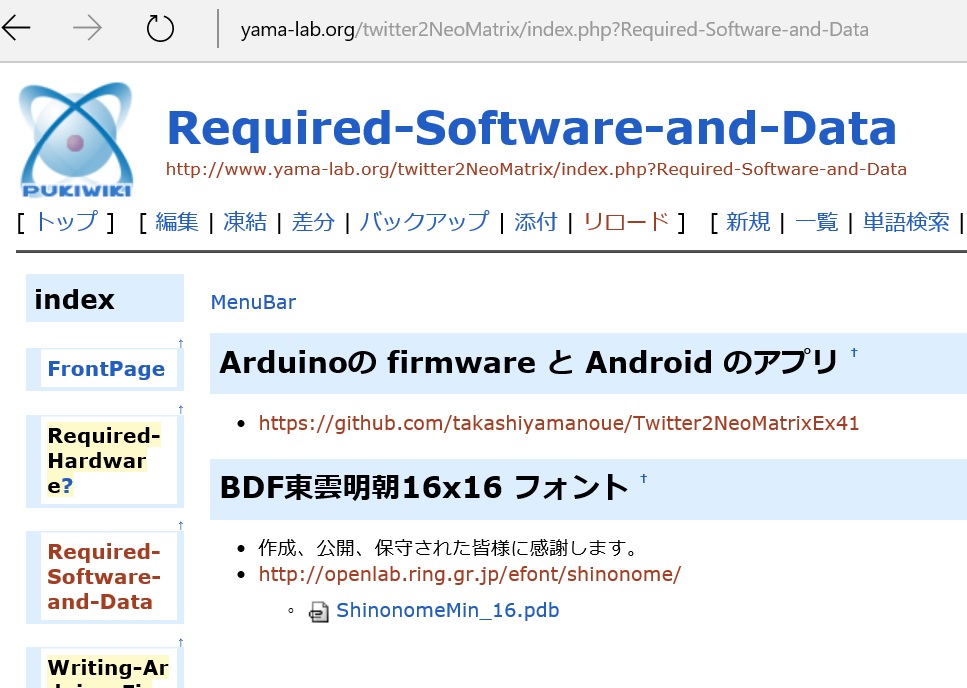Open 単語検索 word search
The height and width of the screenshot is (688, 967).
click(906, 221)
